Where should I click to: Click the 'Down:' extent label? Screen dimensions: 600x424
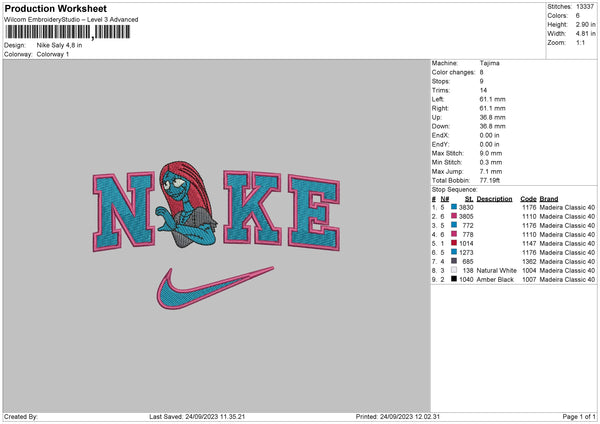tap(441, 126)
